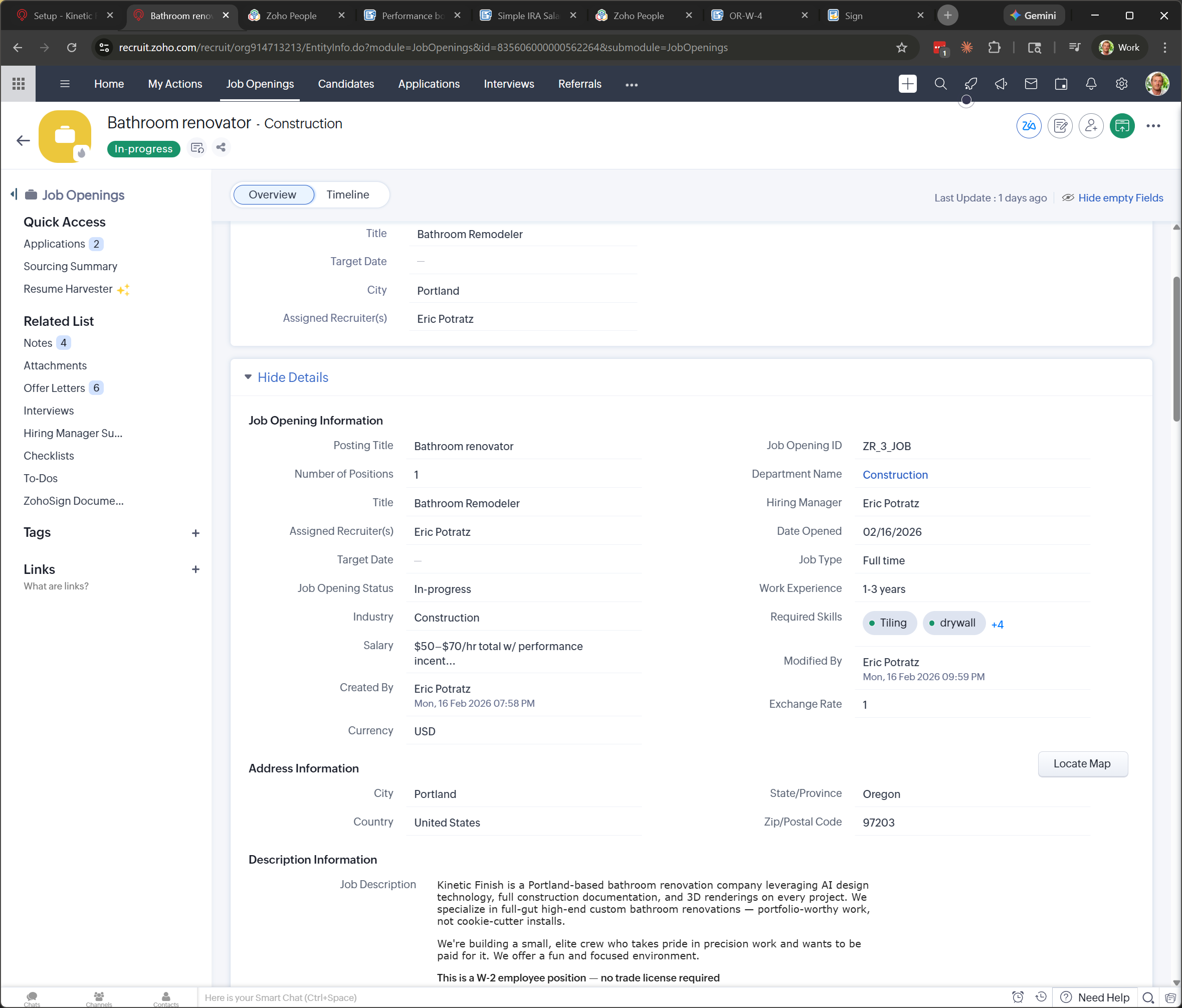Click the Locate Map button
This screenshot has width=1182, height=1008.
[x=1082, y=764]
